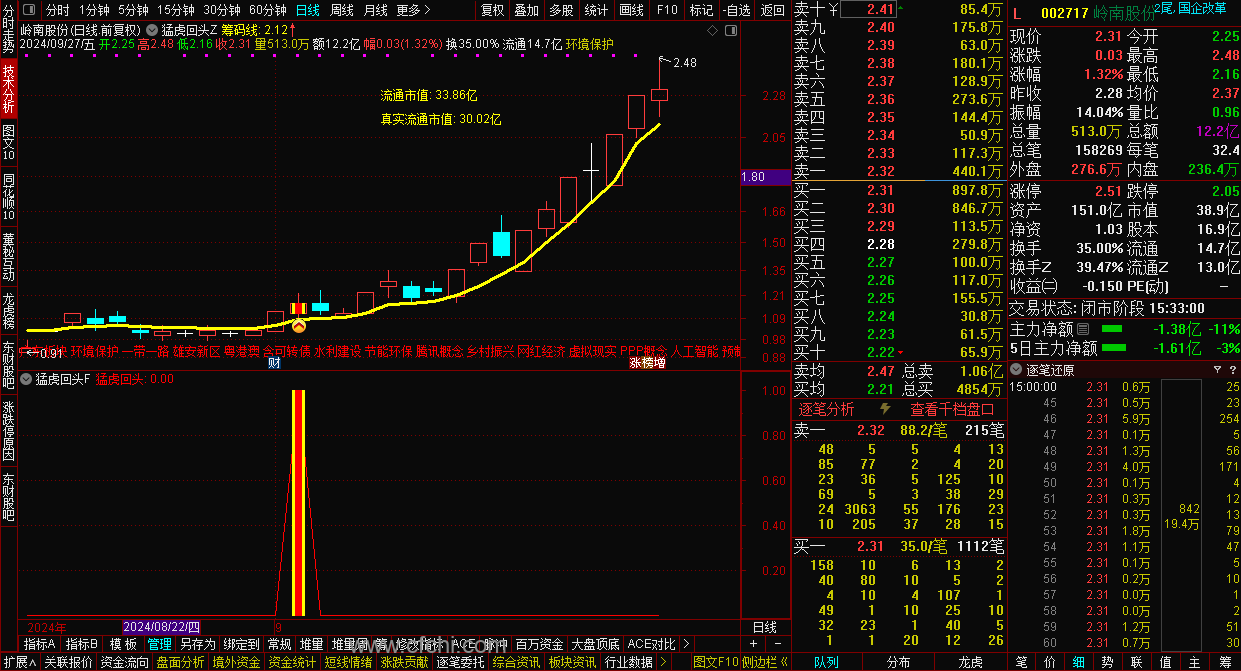This screenshot has width=1241, height=671.
Task: Open 资金流向 bottom tab
Action: pyautogui.click(x=125, y=662)
